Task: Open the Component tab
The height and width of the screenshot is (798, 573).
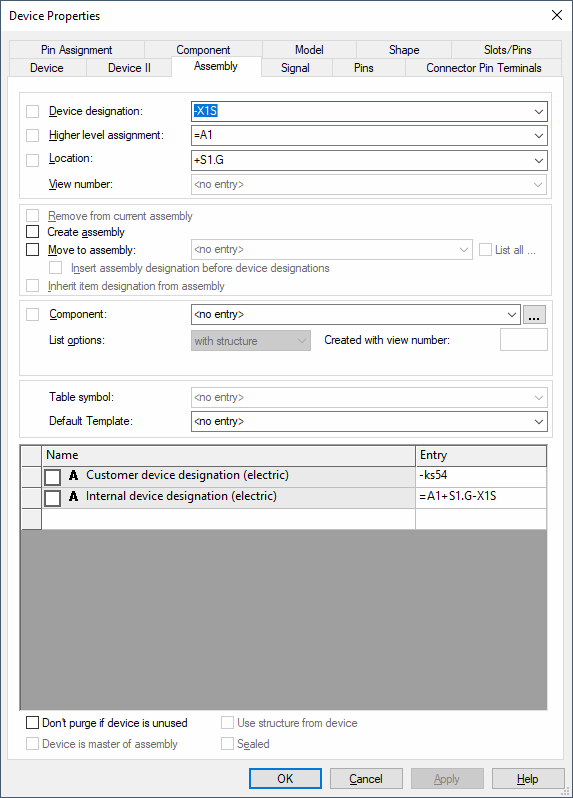Action: click(203, 50)
